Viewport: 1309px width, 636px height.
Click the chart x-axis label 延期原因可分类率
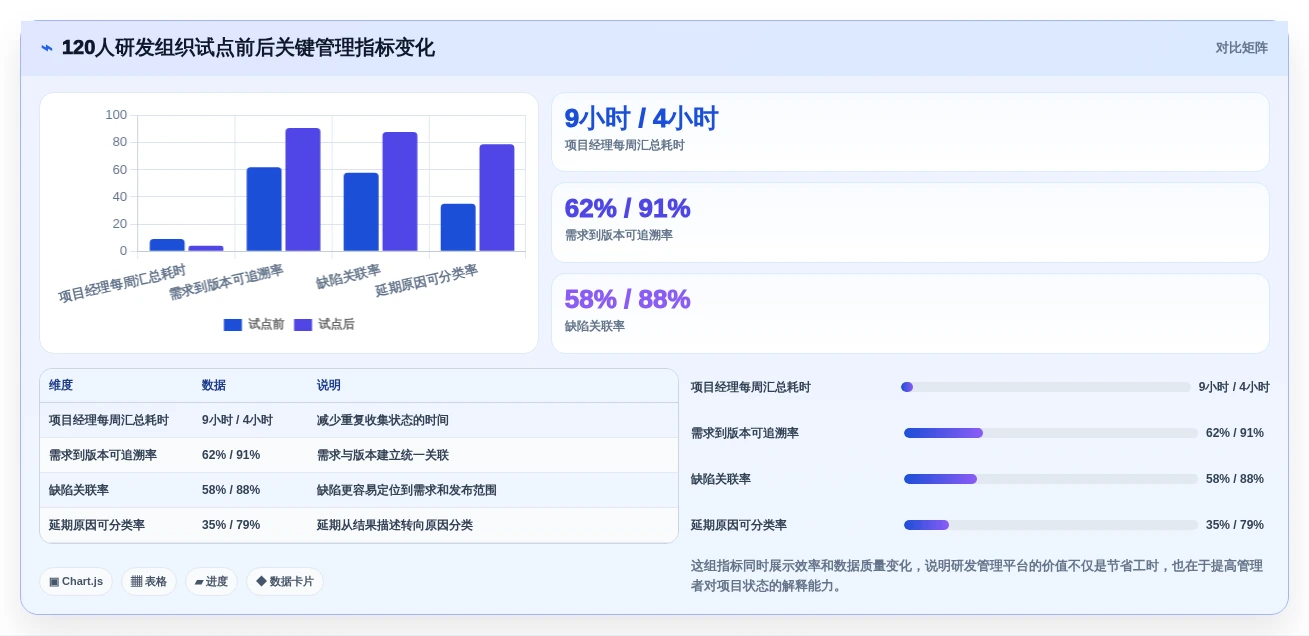426,281
